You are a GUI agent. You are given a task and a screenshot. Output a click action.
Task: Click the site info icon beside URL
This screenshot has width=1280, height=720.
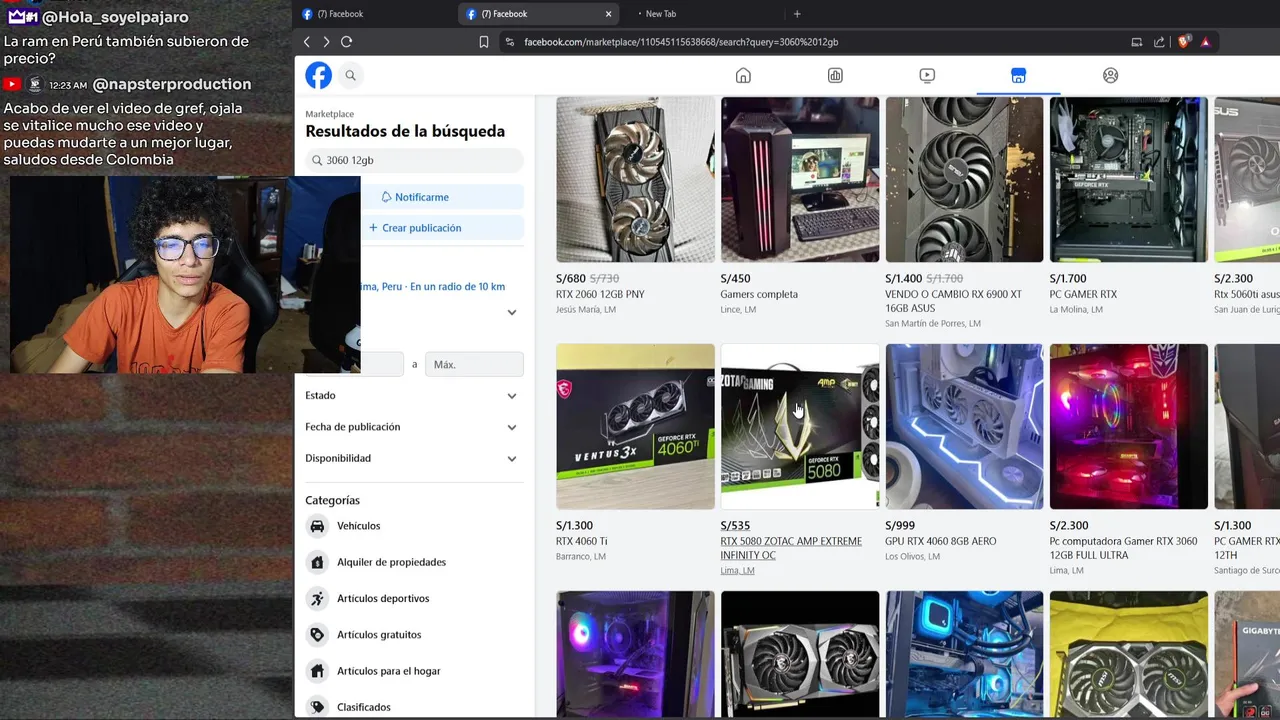pyautogui.click(x=510, y=42)
